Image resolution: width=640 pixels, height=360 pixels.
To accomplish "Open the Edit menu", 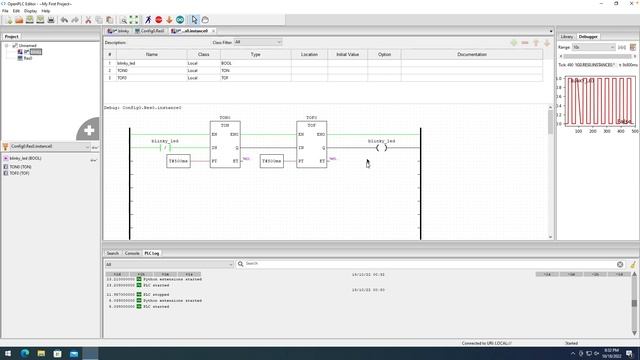I will tap(16, 11).
